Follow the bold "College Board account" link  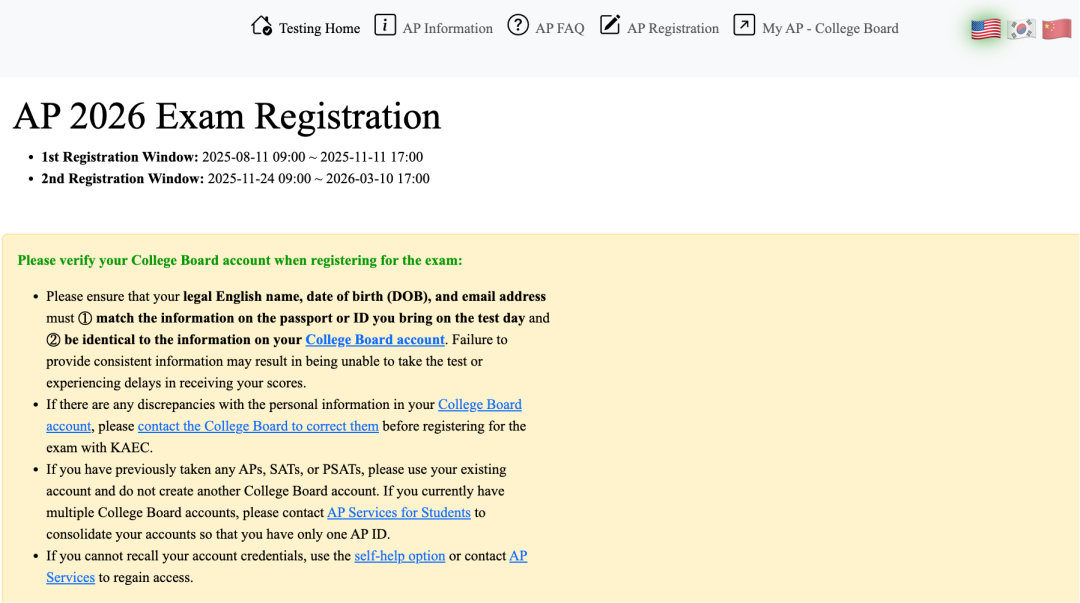pos(375,340)
